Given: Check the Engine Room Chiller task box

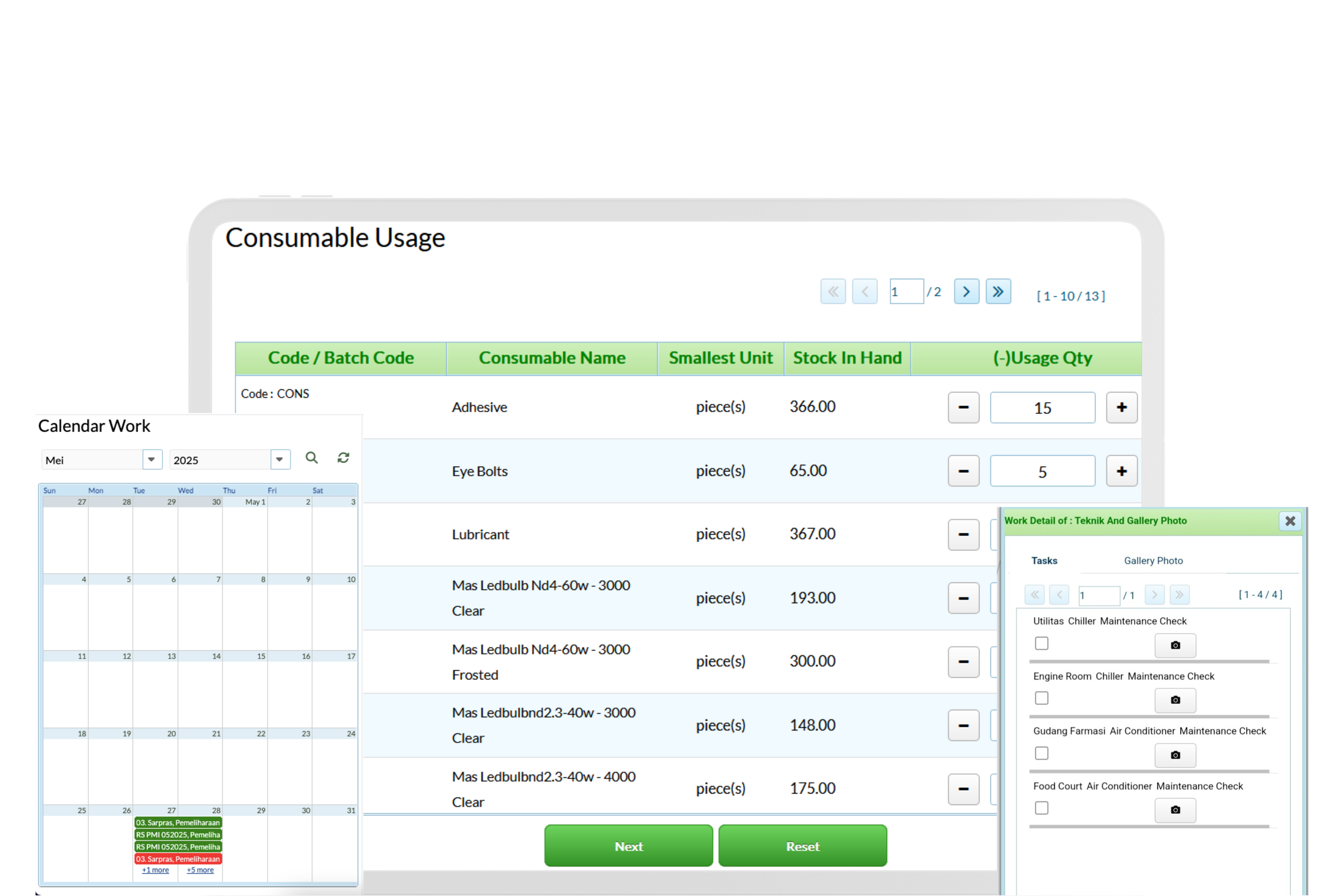Looking at the screenshot, I should tap(1042, 698).
